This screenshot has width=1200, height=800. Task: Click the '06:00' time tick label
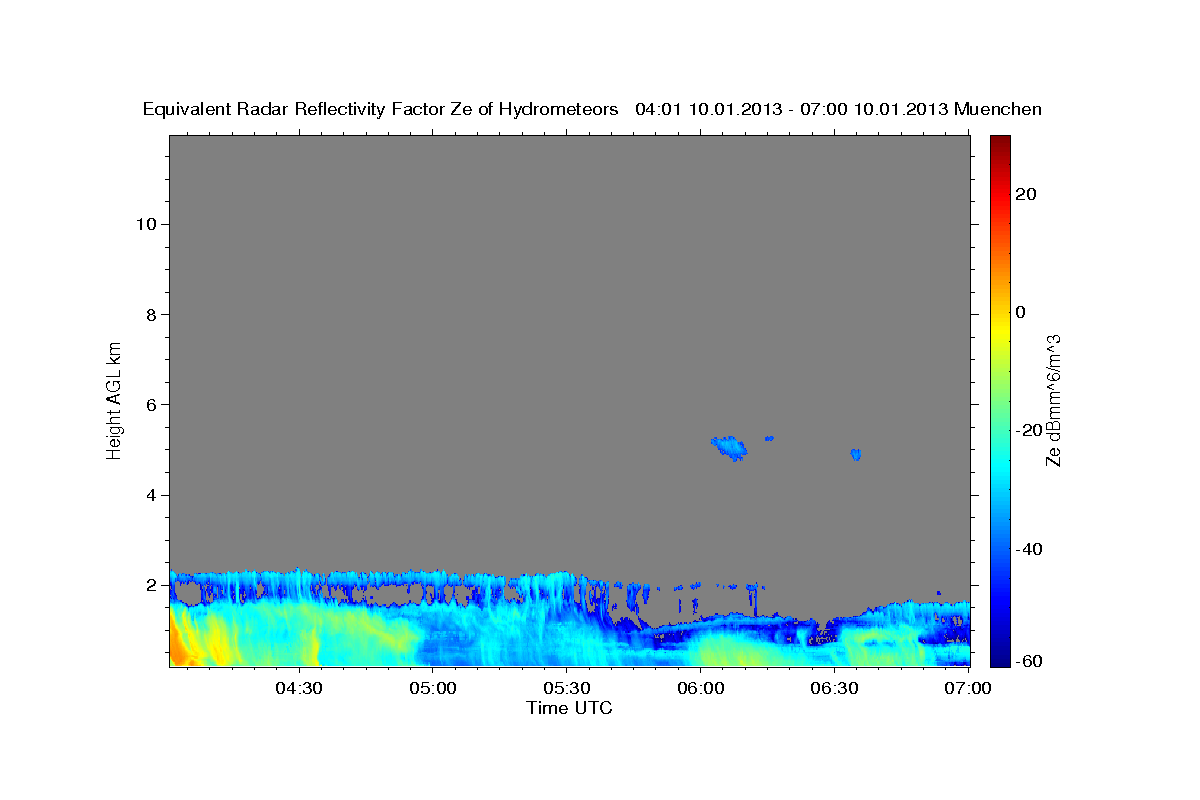coord(700,688)
